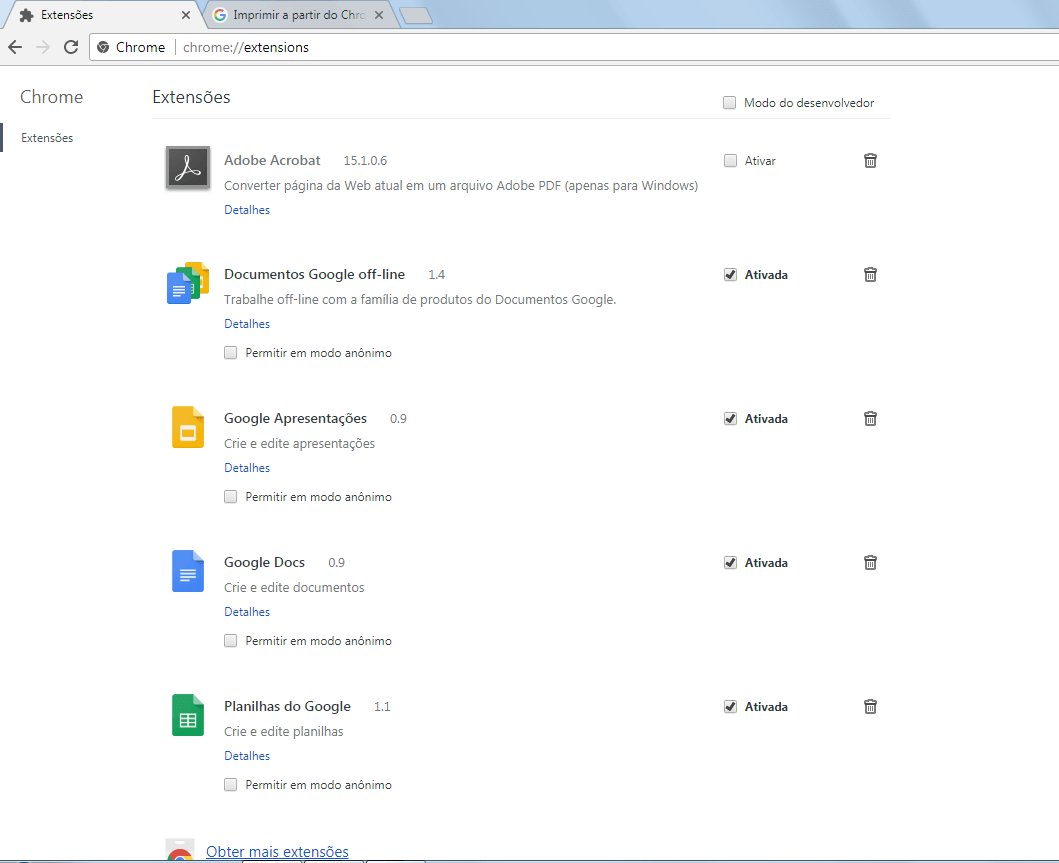1059x863 pixels.
Task: Click version number 1.1
Action: click(382, 706)
